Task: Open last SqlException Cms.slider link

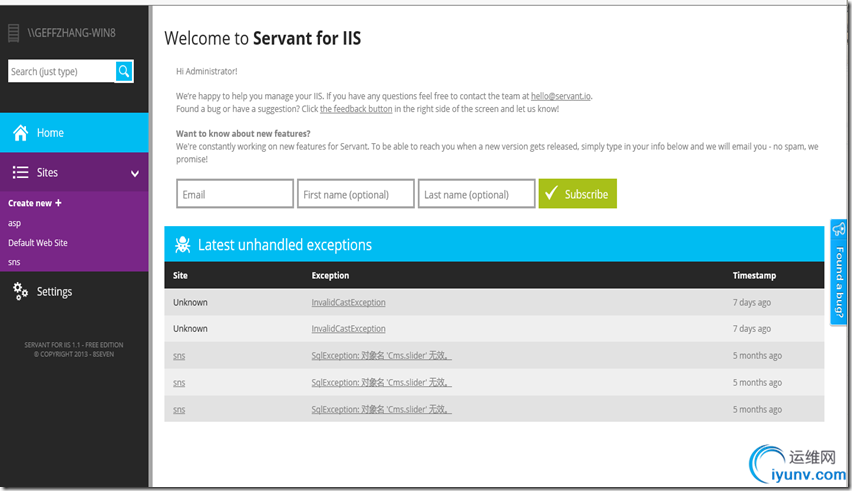Action: coord(381,409)
